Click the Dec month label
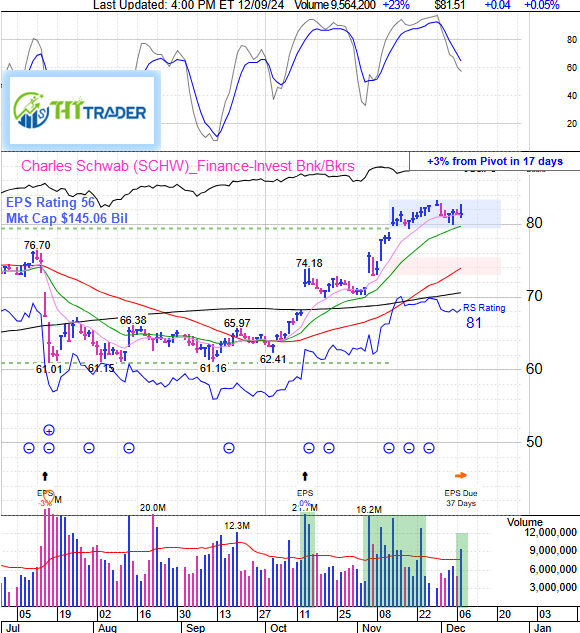The image size is (580, 633). pyautogui.click(x=456, y=628)
